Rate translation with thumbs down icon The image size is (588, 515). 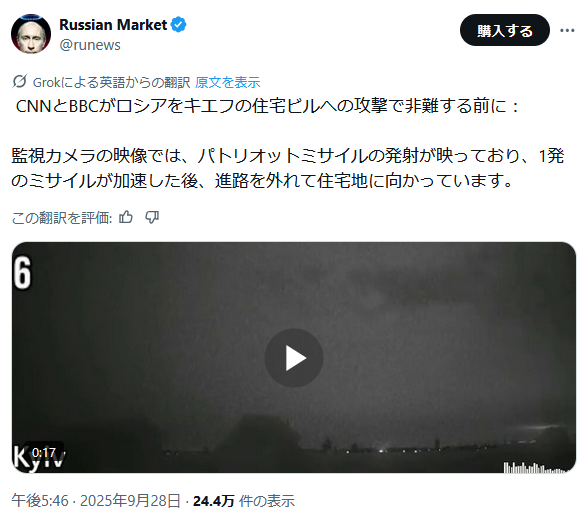[x=152, y=217]
